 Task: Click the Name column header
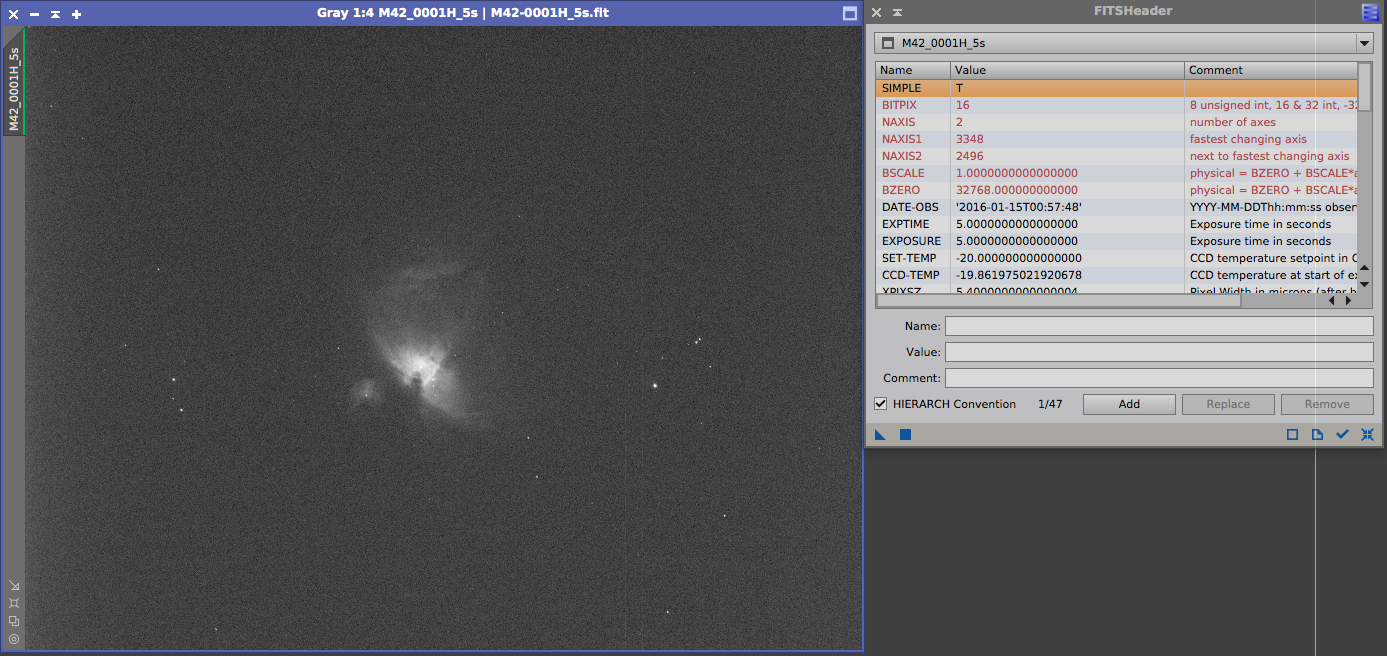[913, 70]
